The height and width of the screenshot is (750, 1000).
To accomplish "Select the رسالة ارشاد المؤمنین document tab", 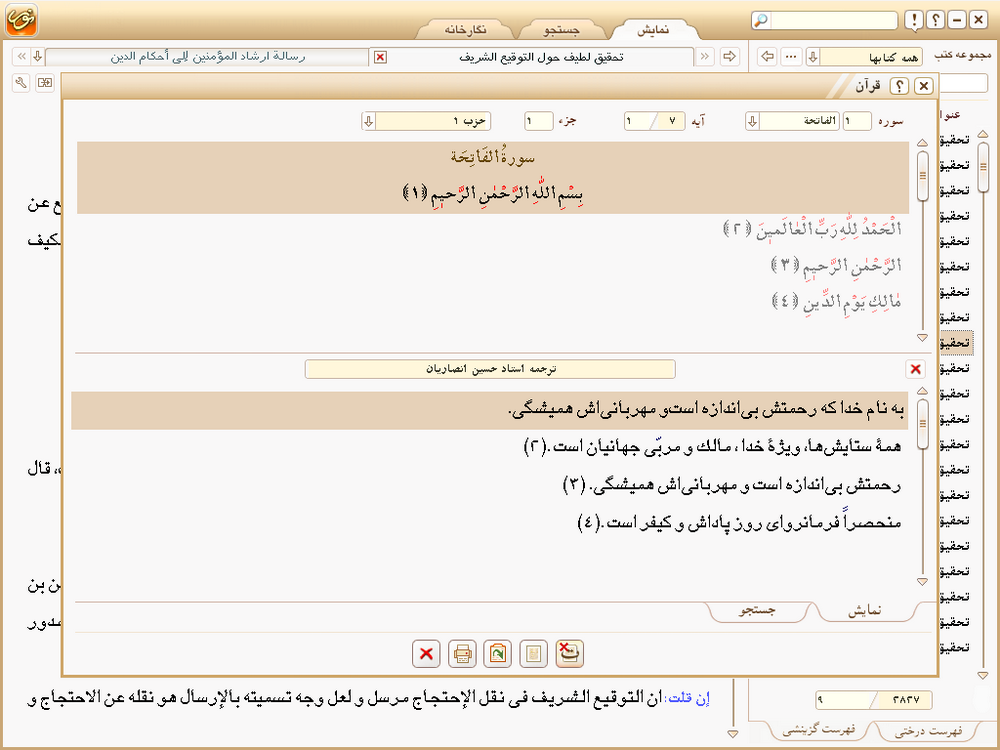I will click(207, 57).
